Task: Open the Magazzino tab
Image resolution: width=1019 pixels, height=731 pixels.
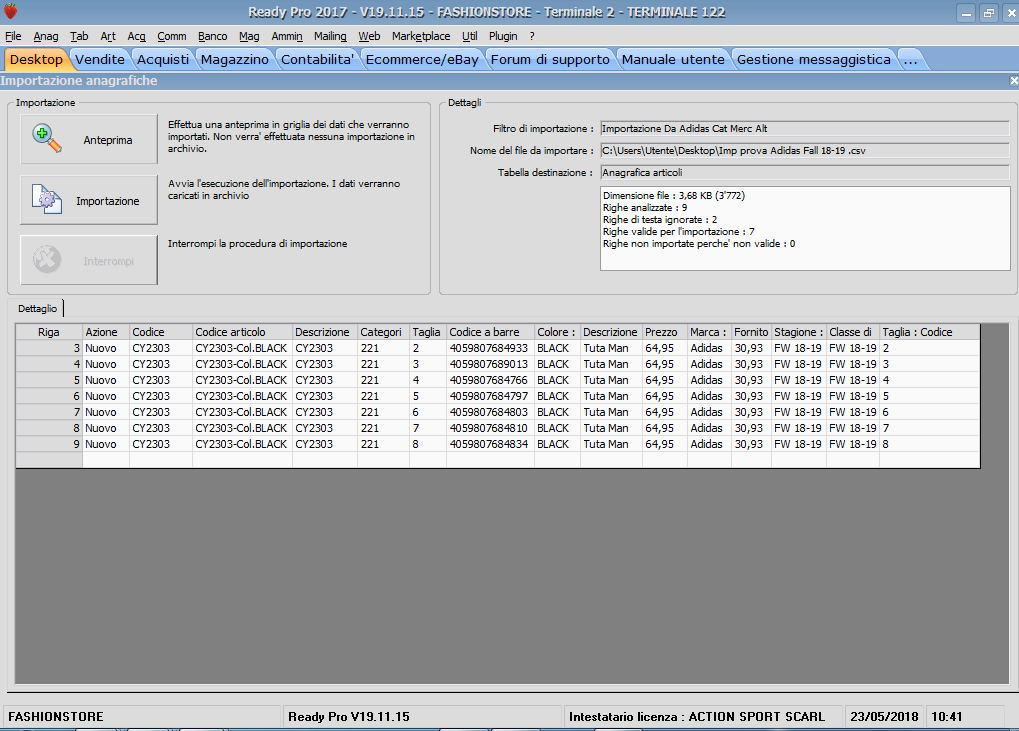Action: 234,60
